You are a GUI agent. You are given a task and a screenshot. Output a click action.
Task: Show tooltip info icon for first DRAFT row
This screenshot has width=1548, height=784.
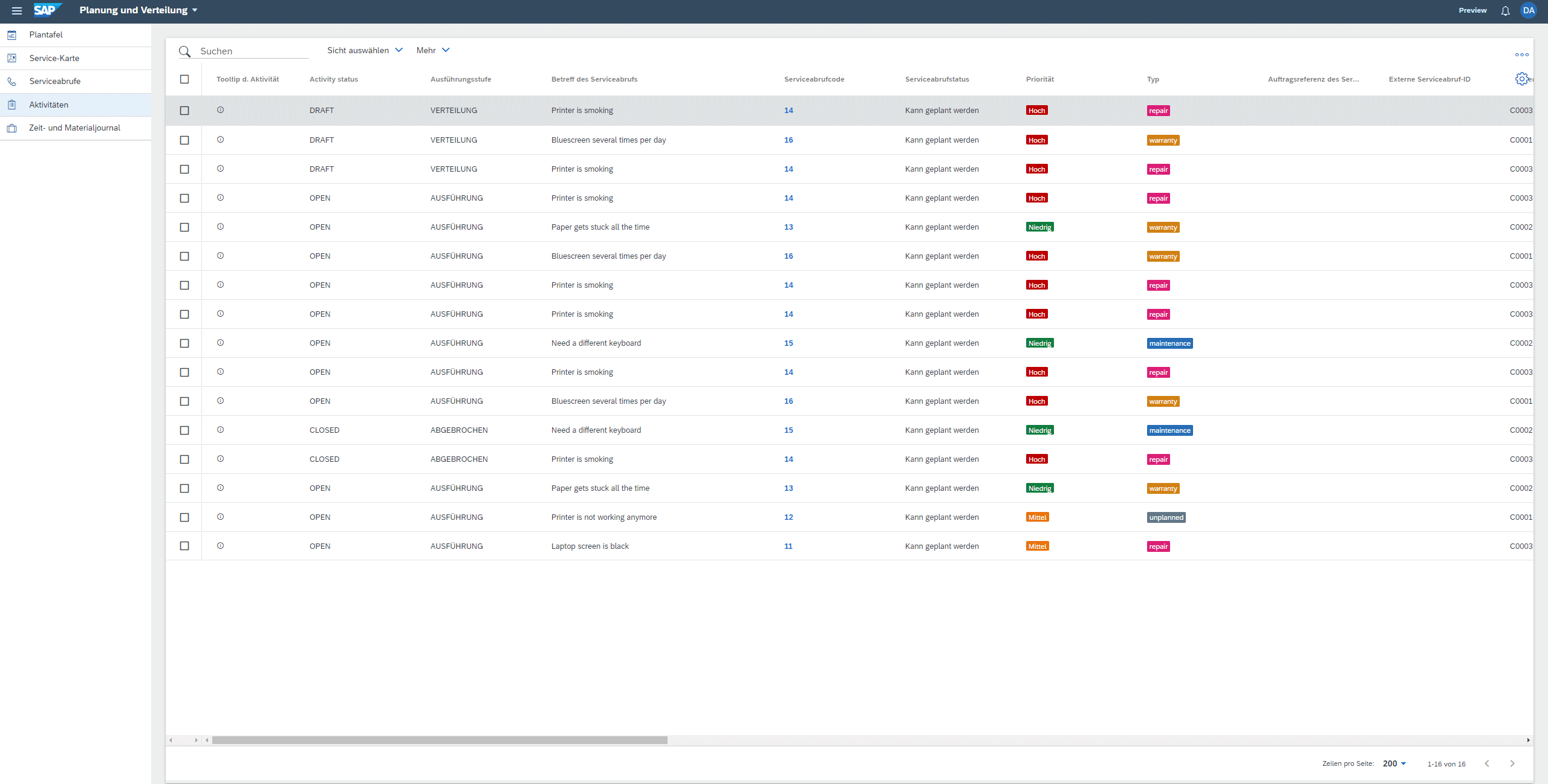(220, 110)
